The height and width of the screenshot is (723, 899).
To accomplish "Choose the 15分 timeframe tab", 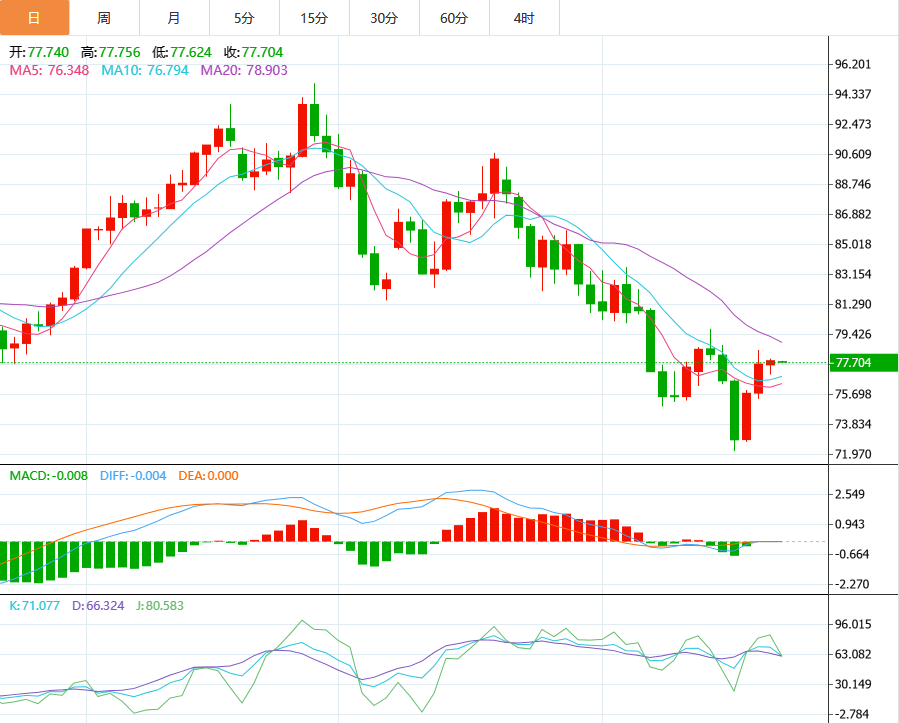I will [314, 18].
